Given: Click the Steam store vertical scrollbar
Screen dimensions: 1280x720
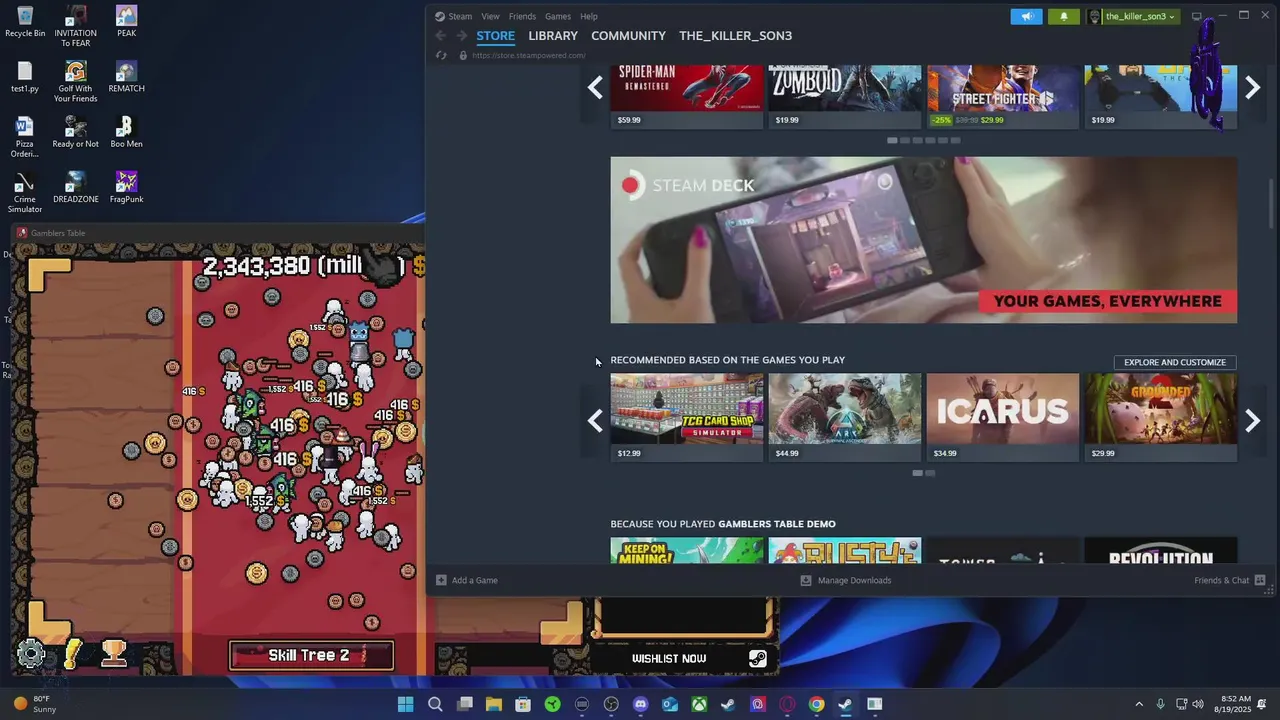Looking at the screenshot, I should 1271,204.
